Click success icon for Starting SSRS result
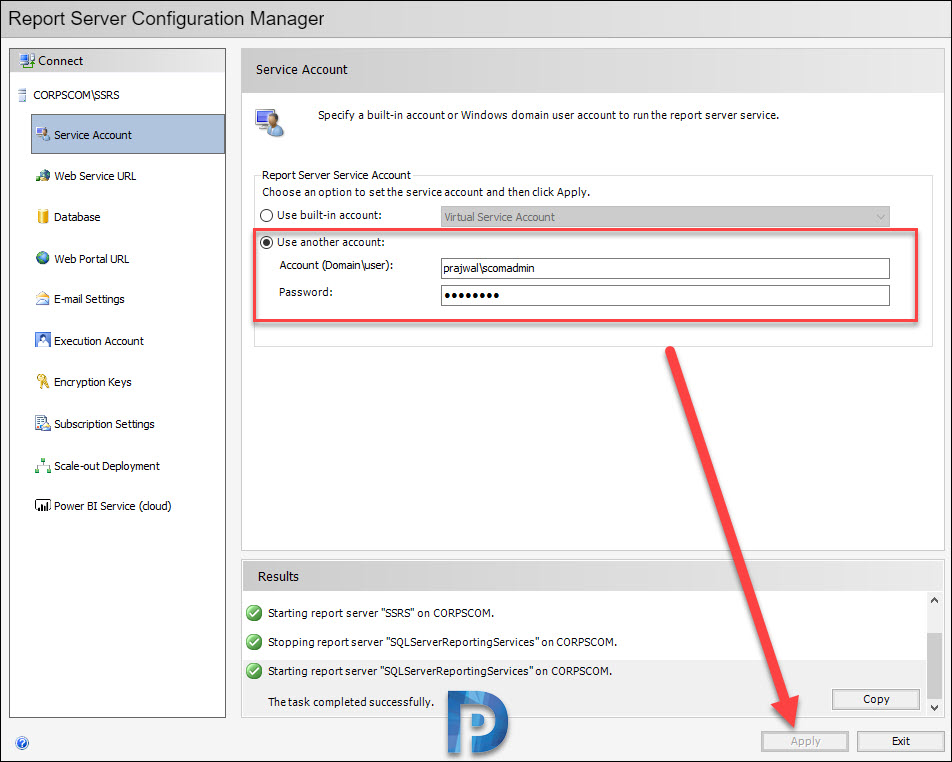 254,613
